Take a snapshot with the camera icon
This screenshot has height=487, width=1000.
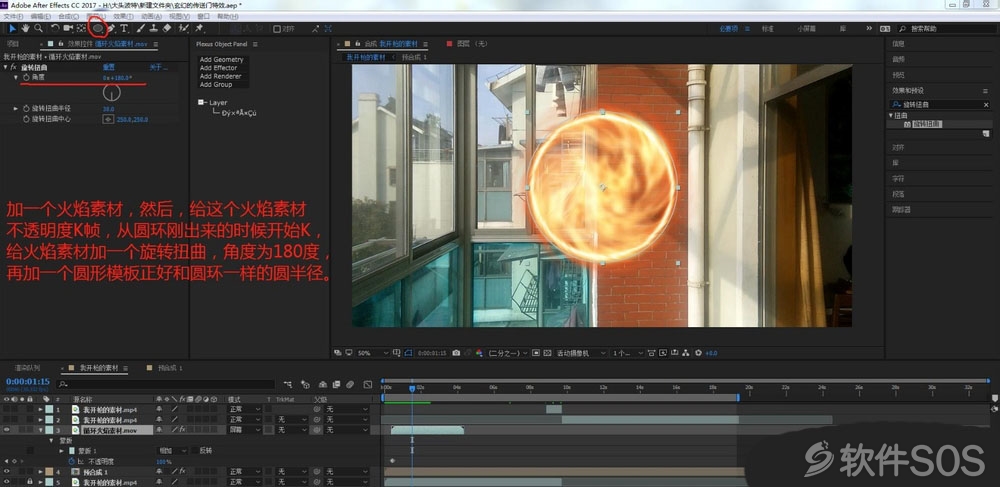pos(456,353)
